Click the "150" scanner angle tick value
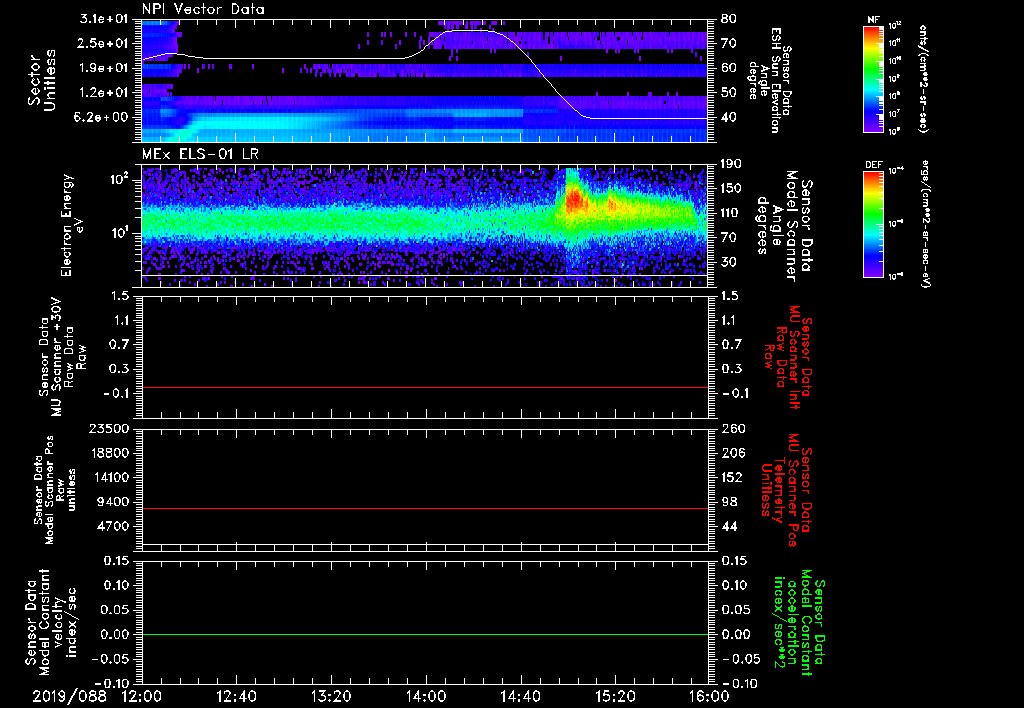Screen dimensions: 1024x708 [731, 189]
